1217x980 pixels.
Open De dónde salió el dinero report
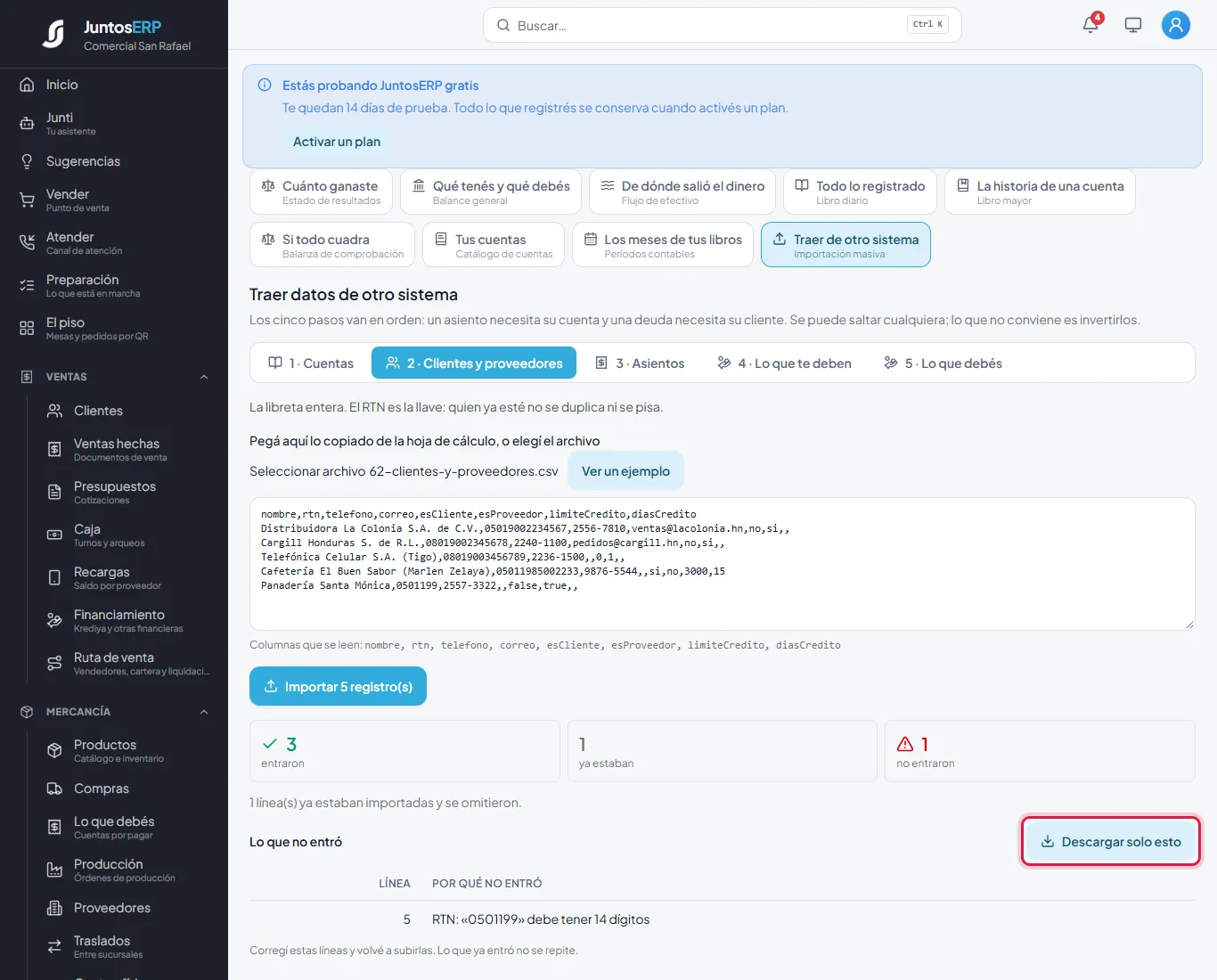click(682, 192)
